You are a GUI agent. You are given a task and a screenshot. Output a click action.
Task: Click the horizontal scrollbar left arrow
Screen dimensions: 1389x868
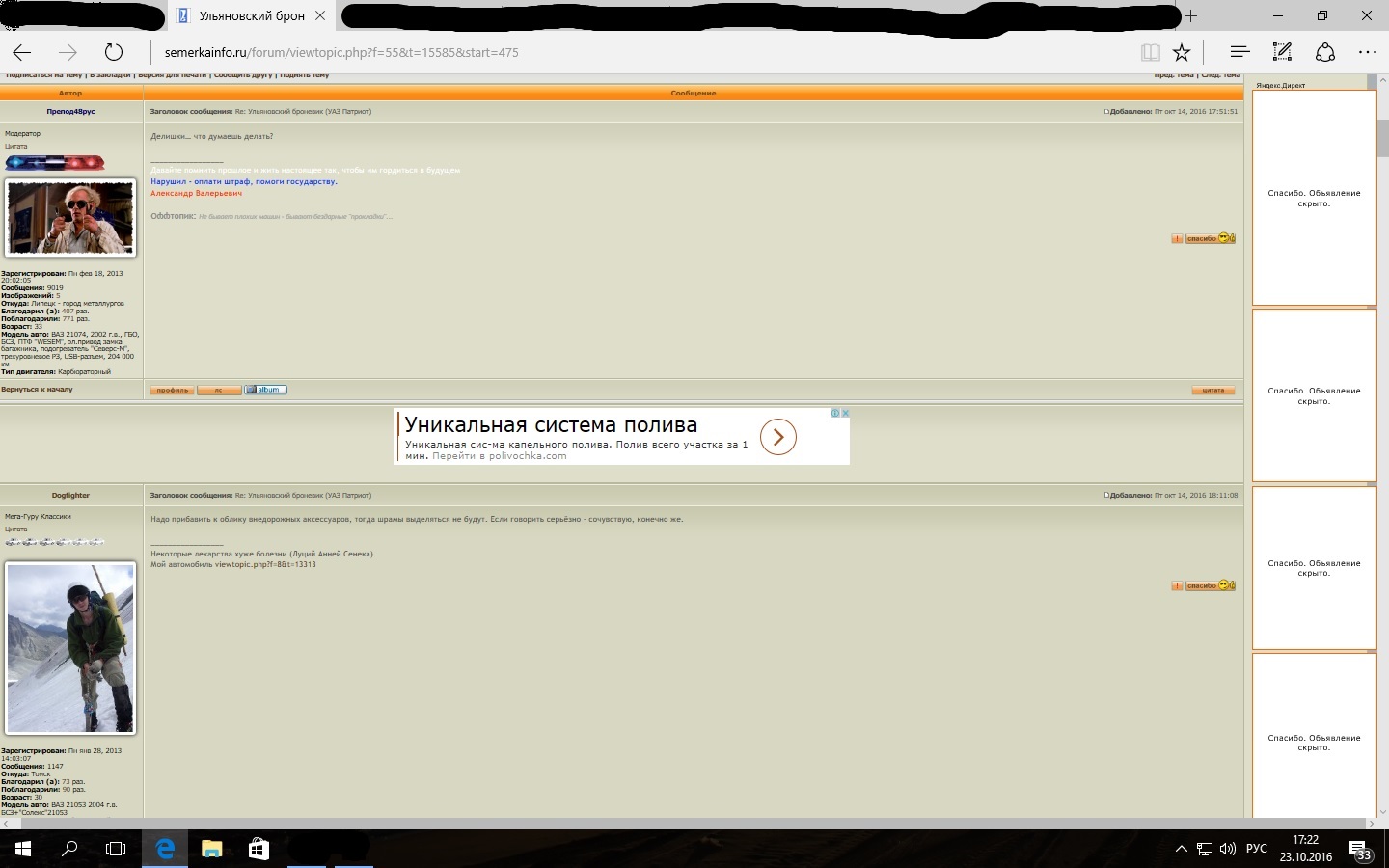(x=5, y=824)
